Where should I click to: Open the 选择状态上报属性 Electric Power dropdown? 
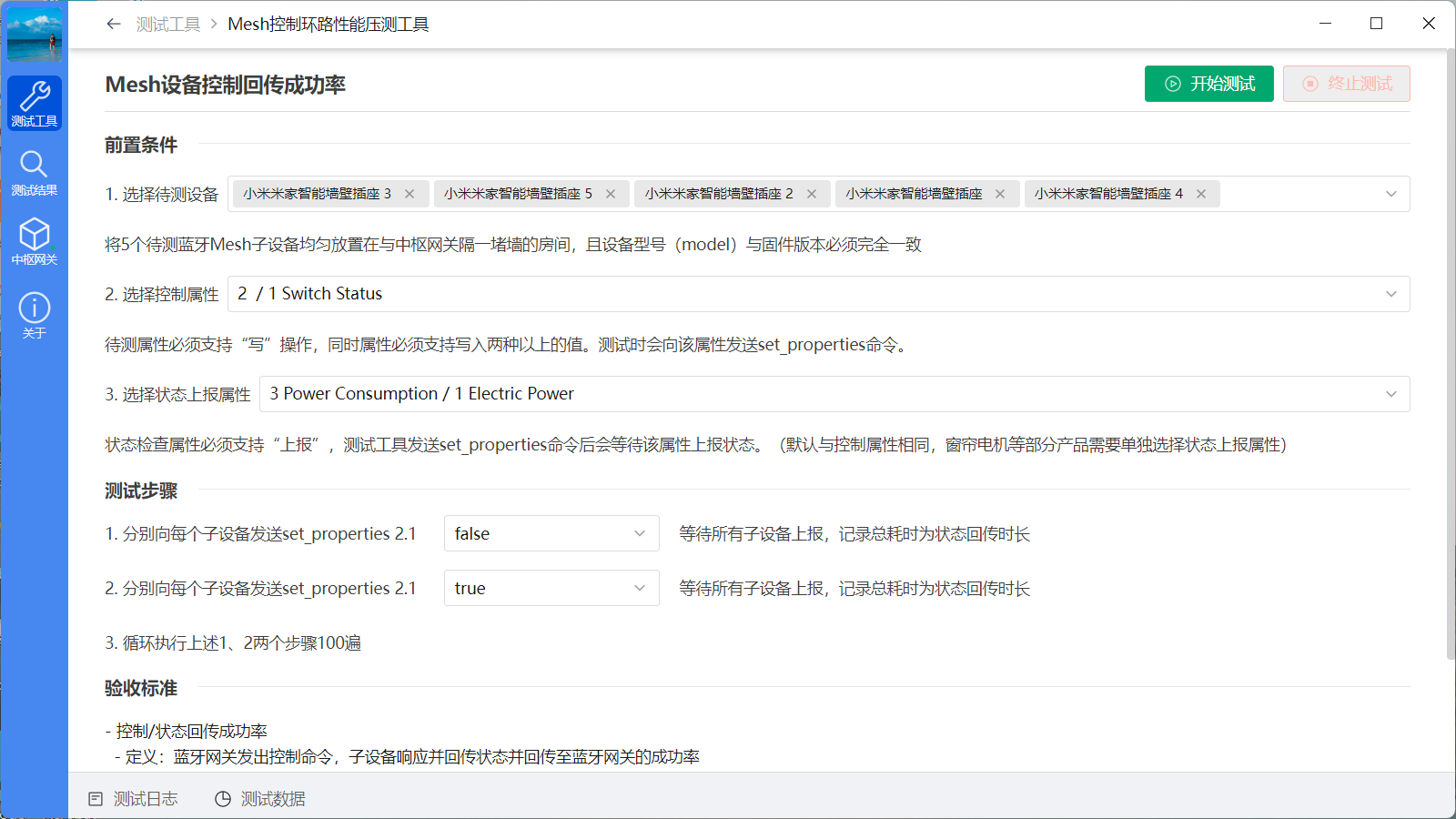[834, 394]
